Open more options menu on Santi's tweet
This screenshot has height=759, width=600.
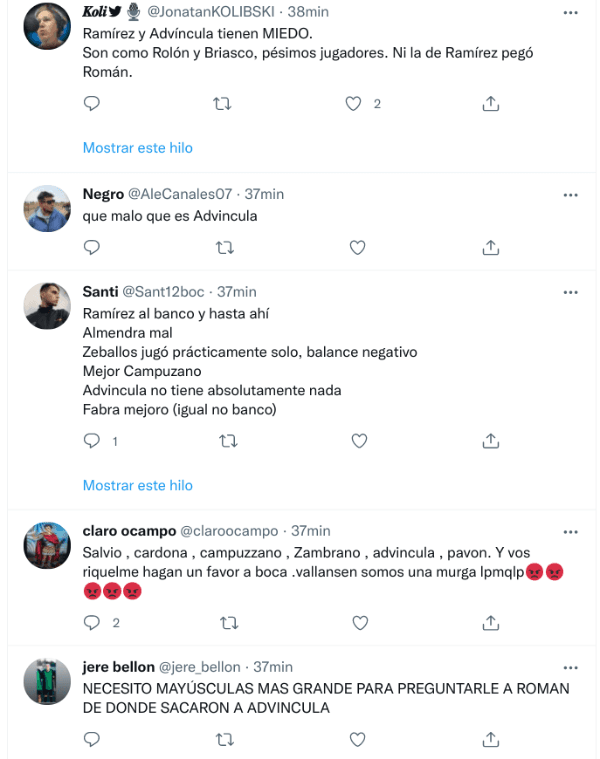[570, 292]
